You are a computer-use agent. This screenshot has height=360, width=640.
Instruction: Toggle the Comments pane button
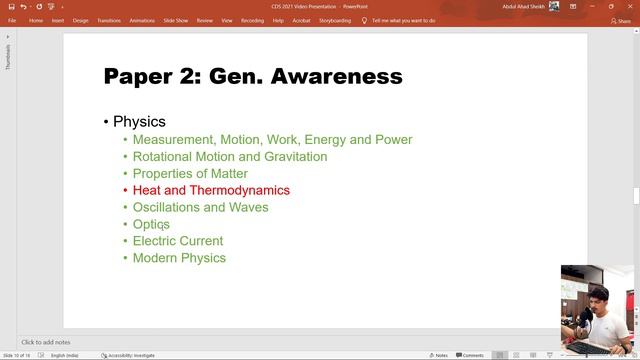470,356
